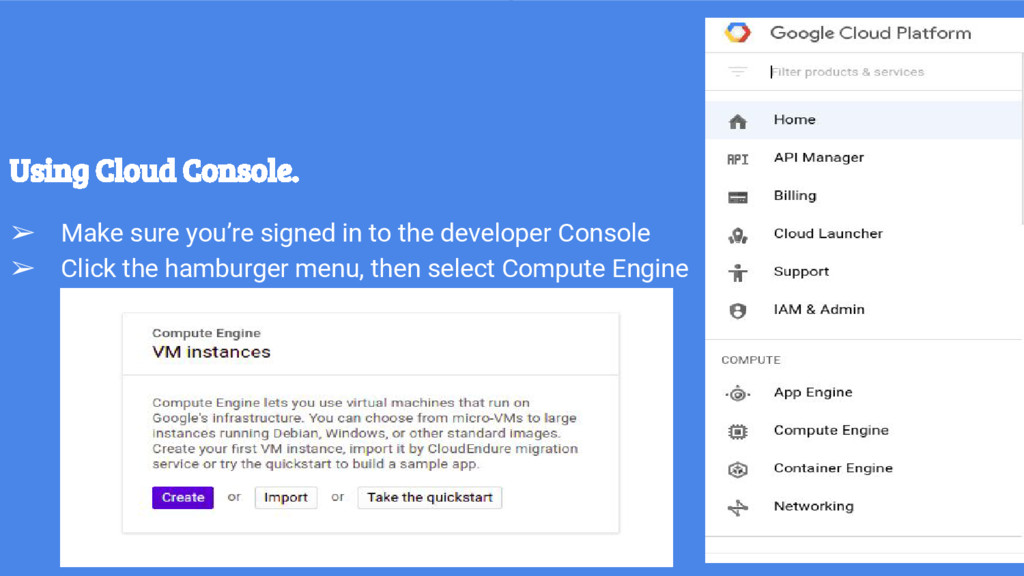Click the API Manager icon

(x=737, y=159)
